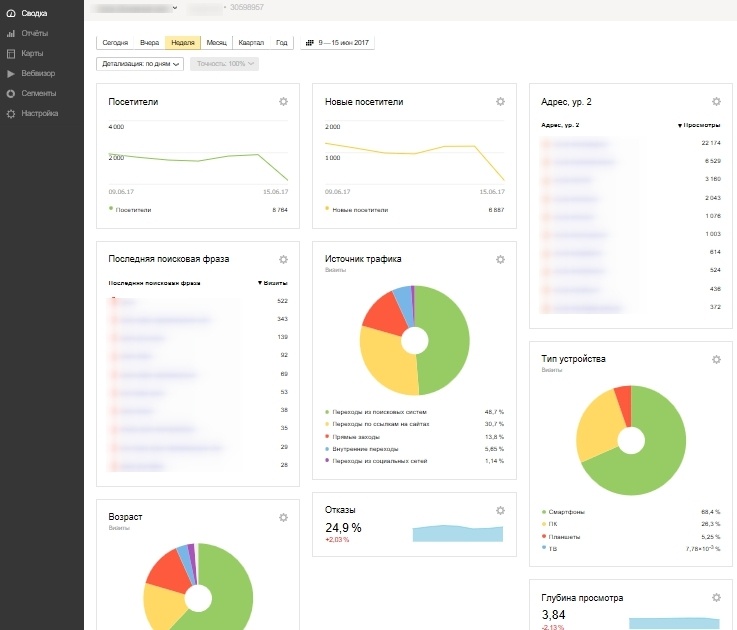
Task: Select the Вчера period tab
Action: click(x=149, y=43)
